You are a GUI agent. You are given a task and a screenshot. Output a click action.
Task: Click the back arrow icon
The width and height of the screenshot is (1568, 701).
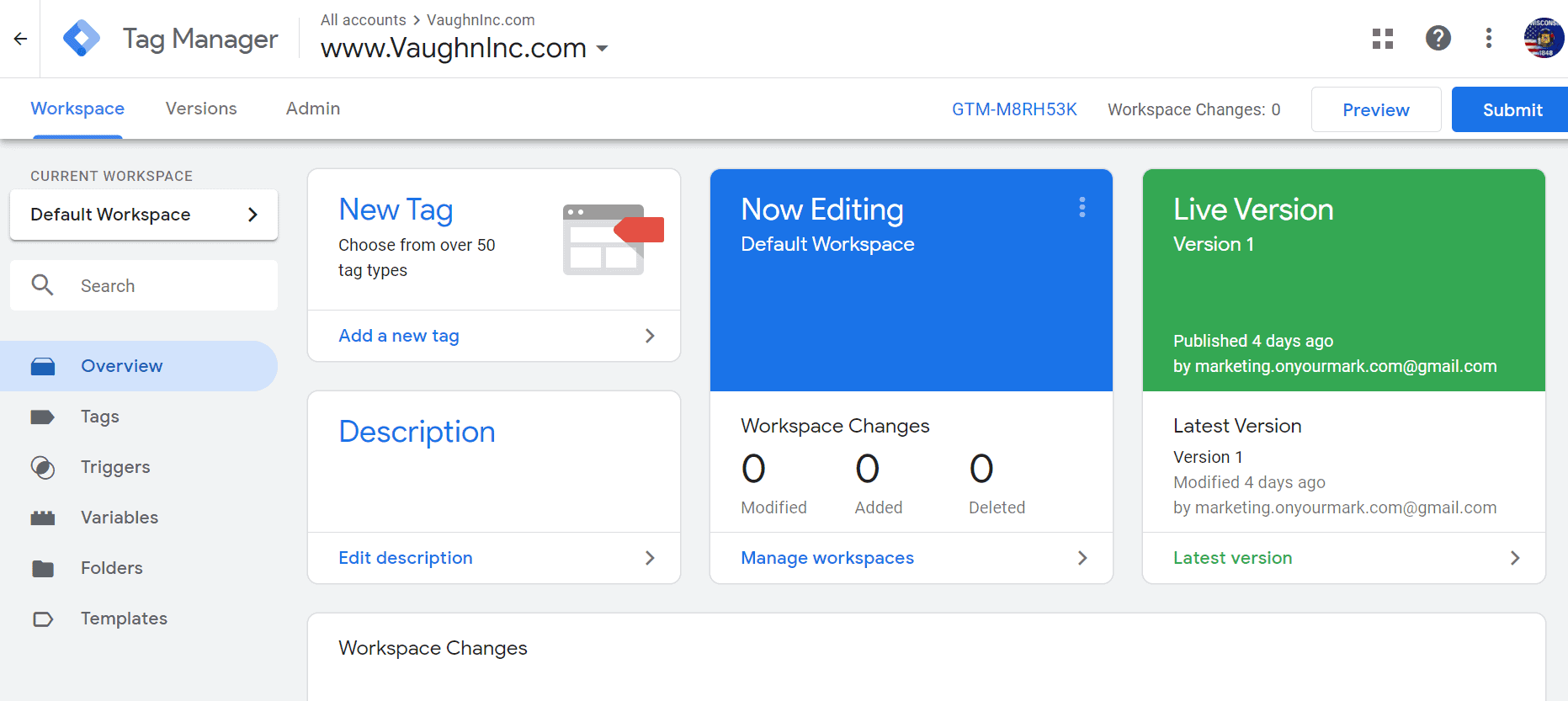click(20, 39)
